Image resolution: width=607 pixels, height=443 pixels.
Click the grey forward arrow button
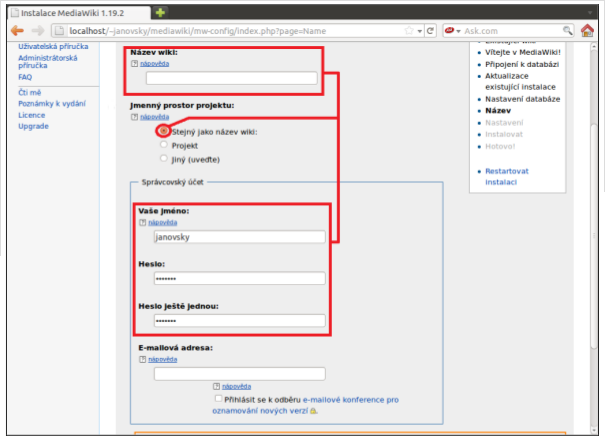point(38,31)
